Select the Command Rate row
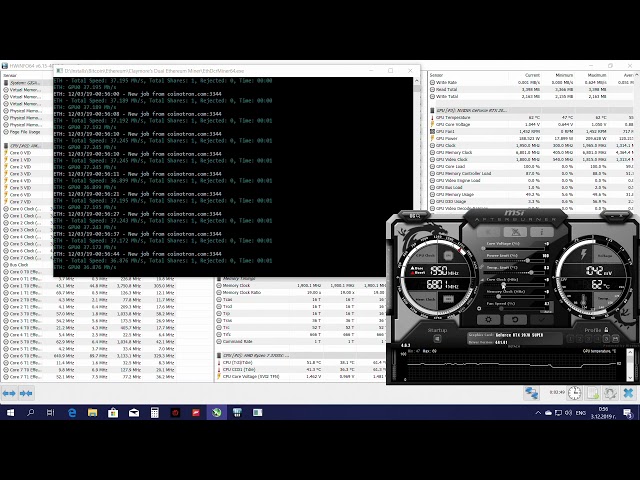640x480 pixels. [300, 341]
